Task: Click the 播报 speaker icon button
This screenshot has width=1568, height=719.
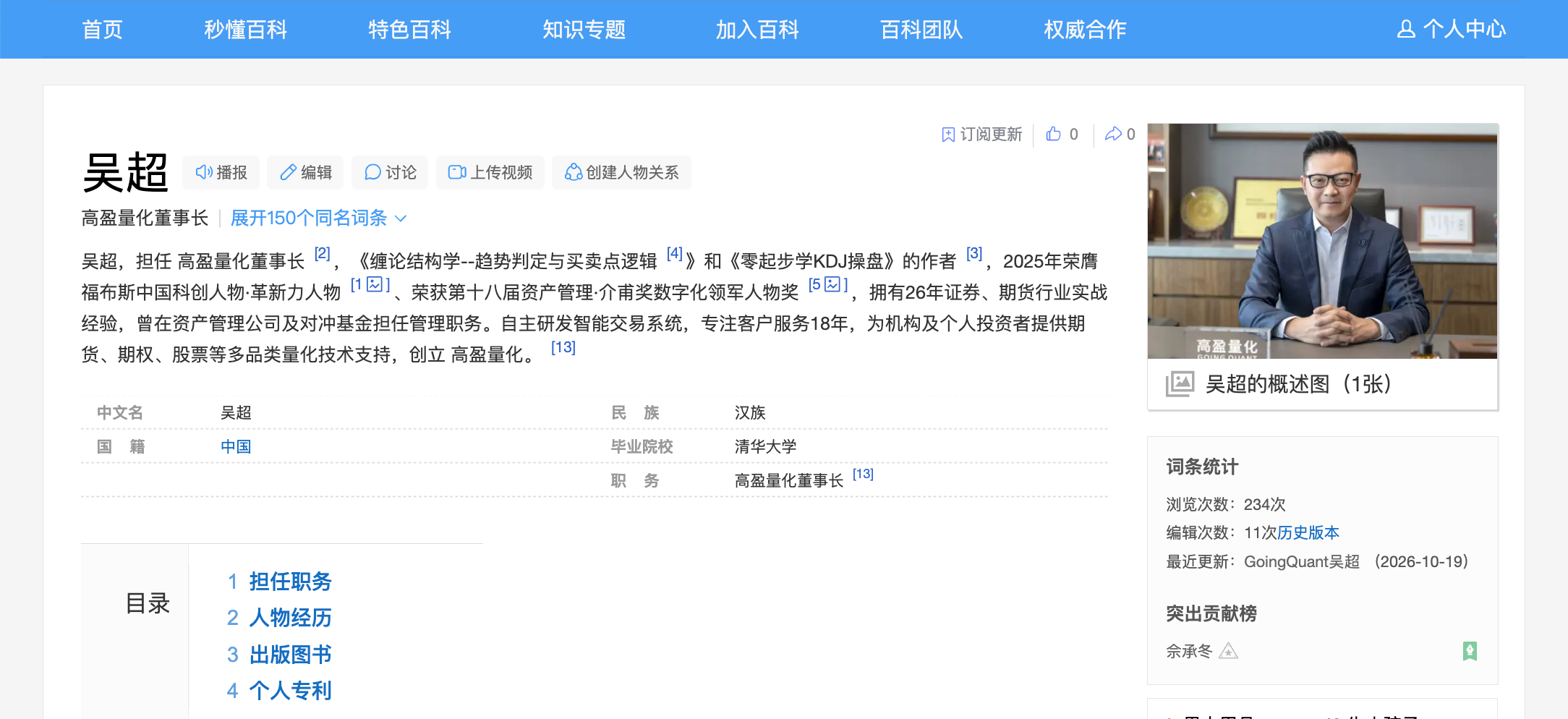Action: point(221,172)
